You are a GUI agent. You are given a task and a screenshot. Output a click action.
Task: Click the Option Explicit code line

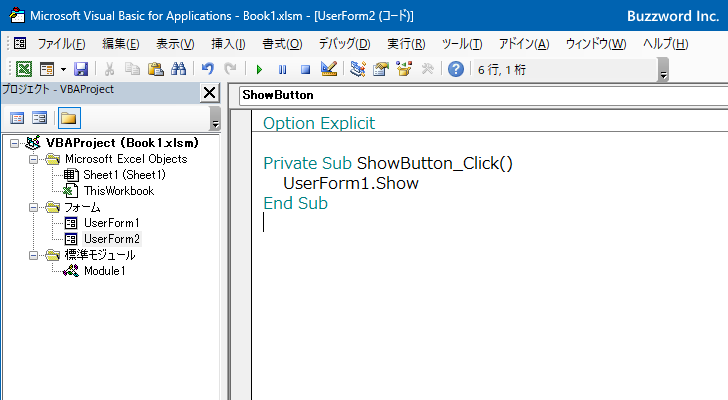coord(319,123)
